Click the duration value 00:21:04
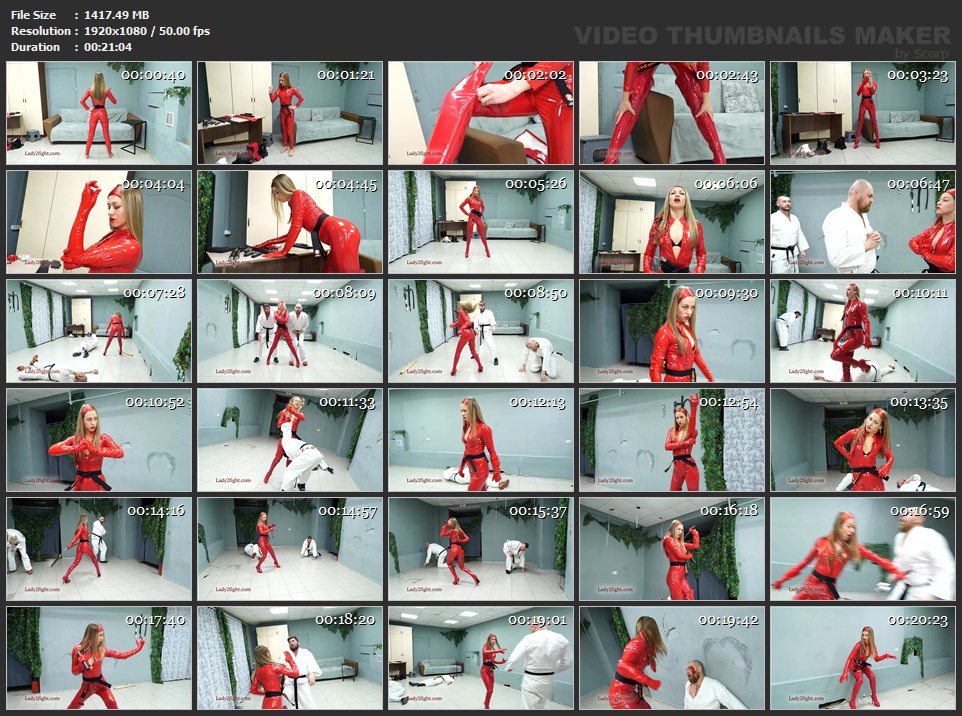The width and height of the screenshot is (962, 716). pyautogui.click(x=108, y=47)
